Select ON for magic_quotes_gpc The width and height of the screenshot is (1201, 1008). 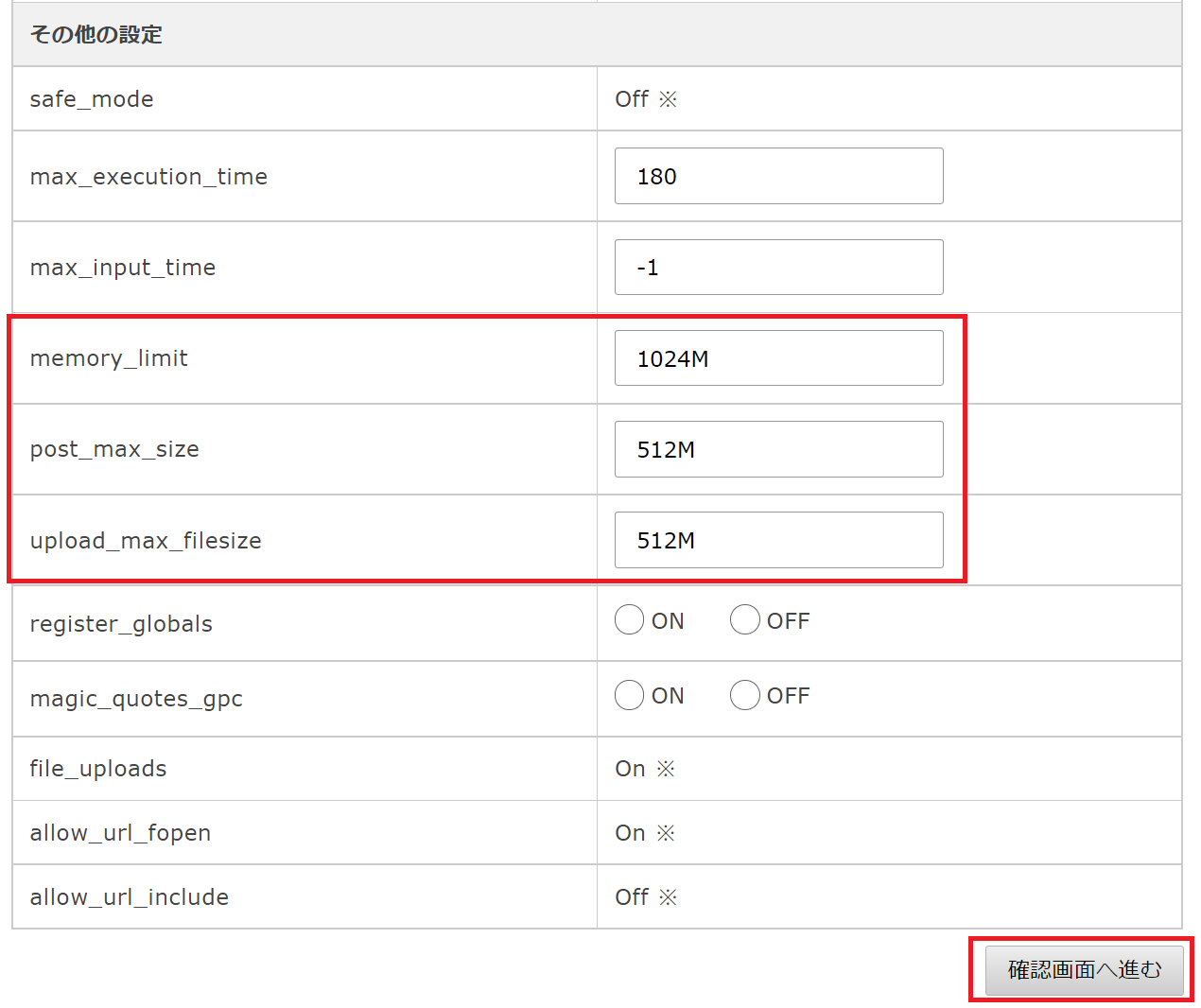coord(629,695)
